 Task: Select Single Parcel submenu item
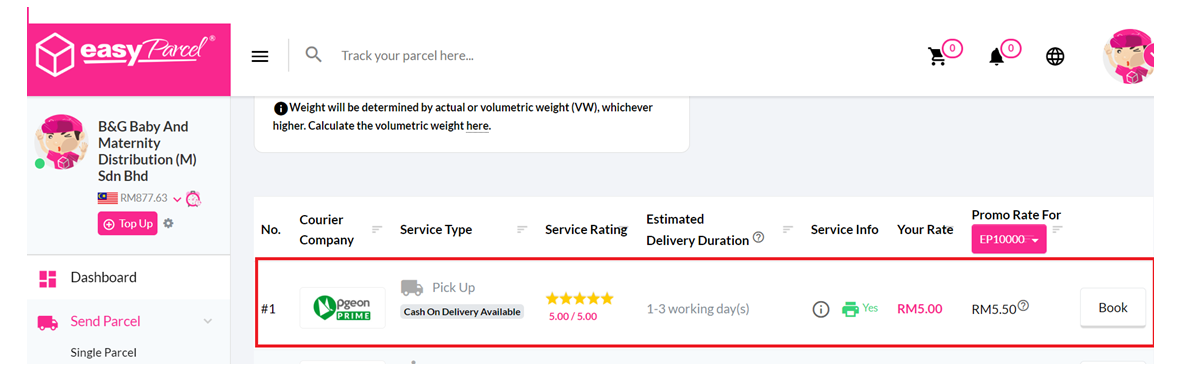point(103,353)
